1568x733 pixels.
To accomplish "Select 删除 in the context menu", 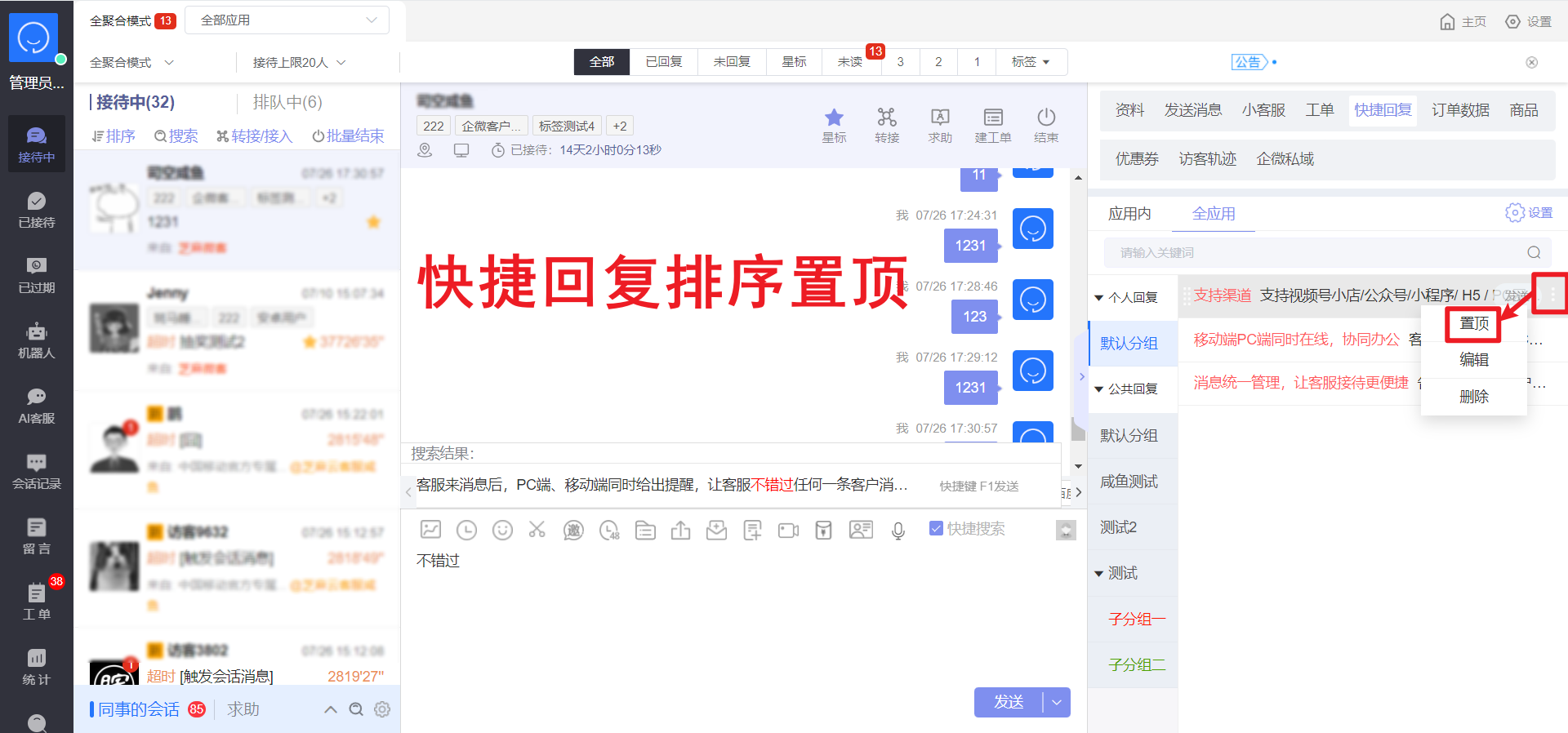I will tap(1474, 397).
